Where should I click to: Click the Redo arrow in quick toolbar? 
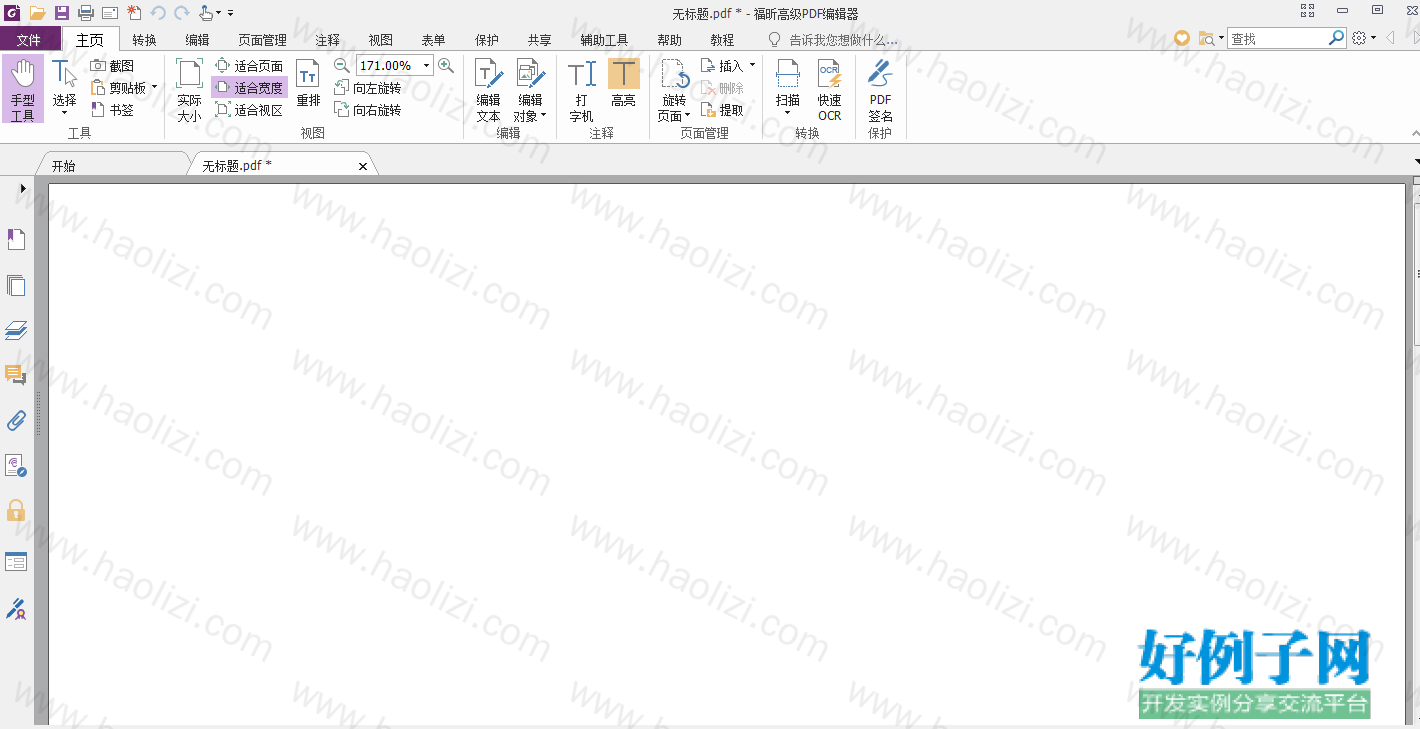point(181,12)
